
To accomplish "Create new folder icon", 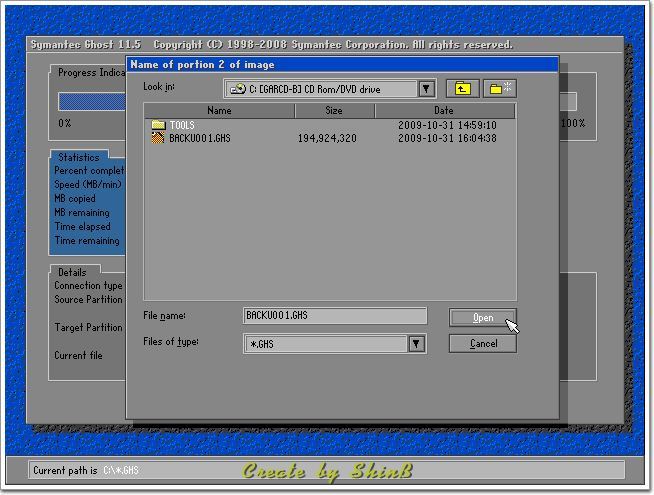I will (x=500, y=89).
